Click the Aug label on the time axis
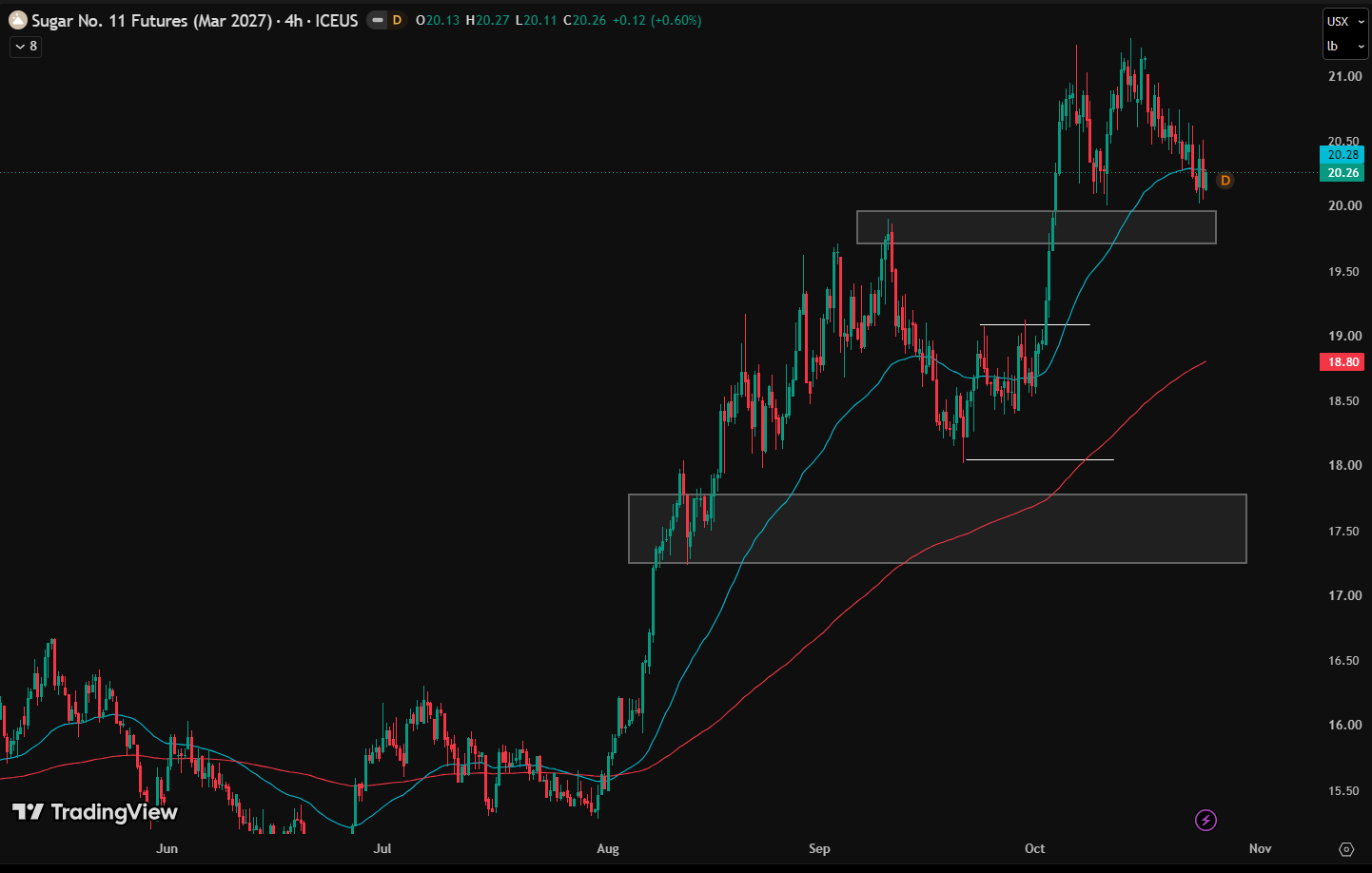The height and width of the screenshot is (873, 1372). click(x=608, y=848)
